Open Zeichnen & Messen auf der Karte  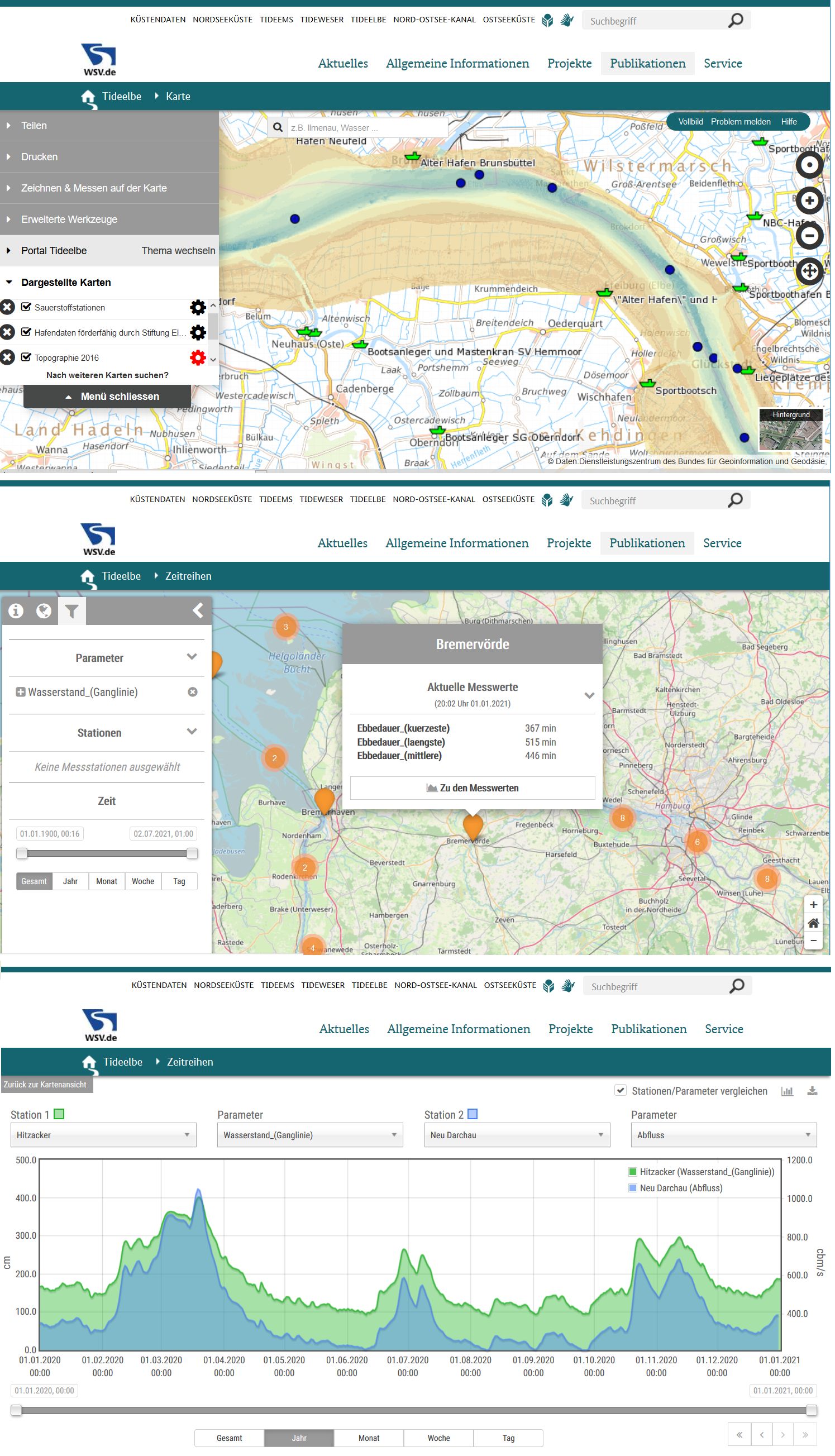[94, 188]
